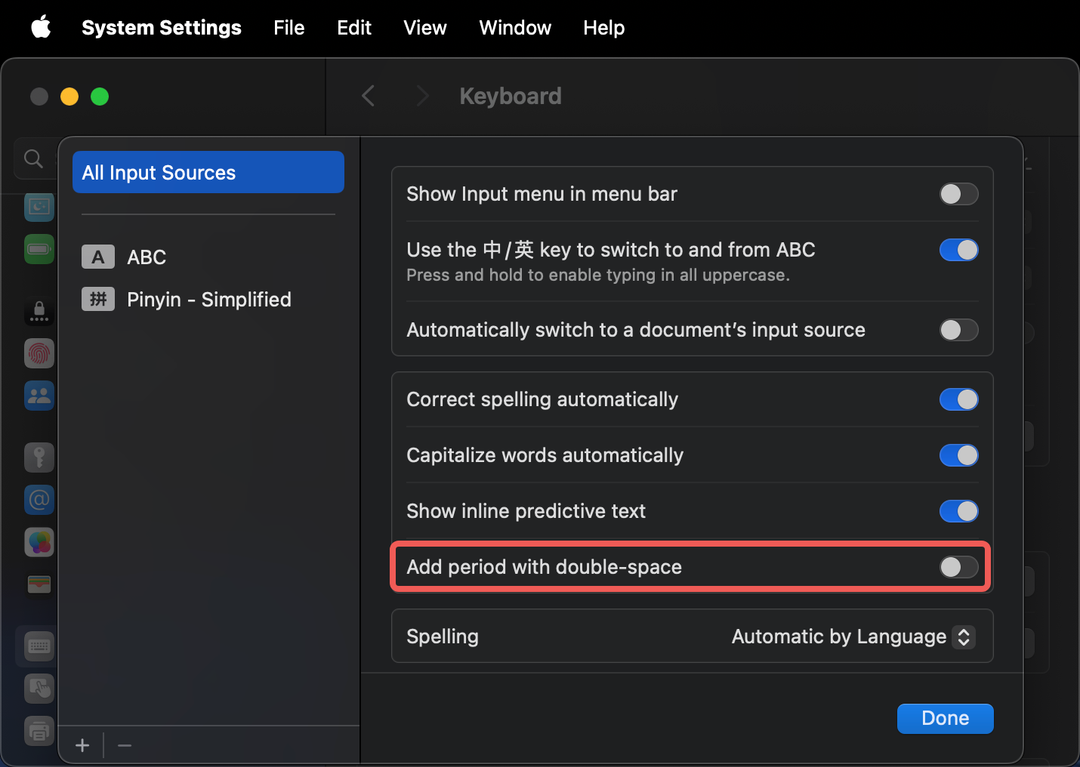
Task: Click the Internet Accounts @ sidebar icon
Action: 39,499
